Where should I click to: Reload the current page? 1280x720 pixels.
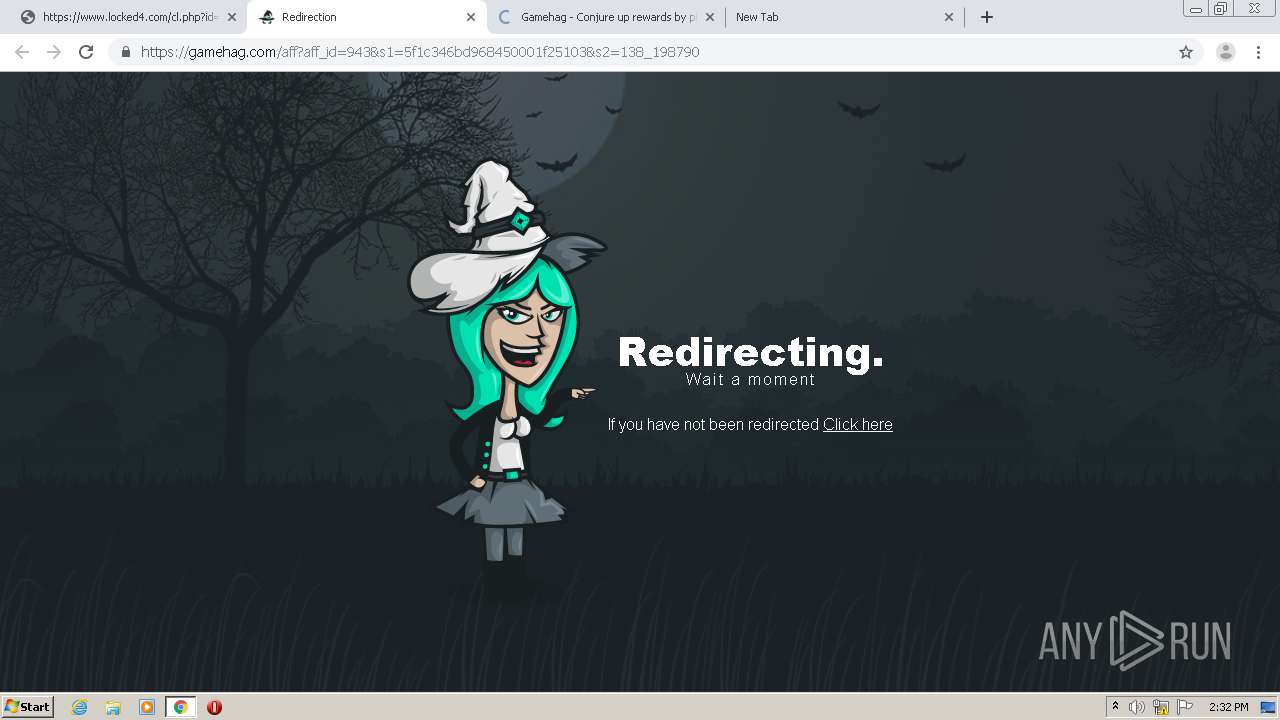(x=86, y=52)
